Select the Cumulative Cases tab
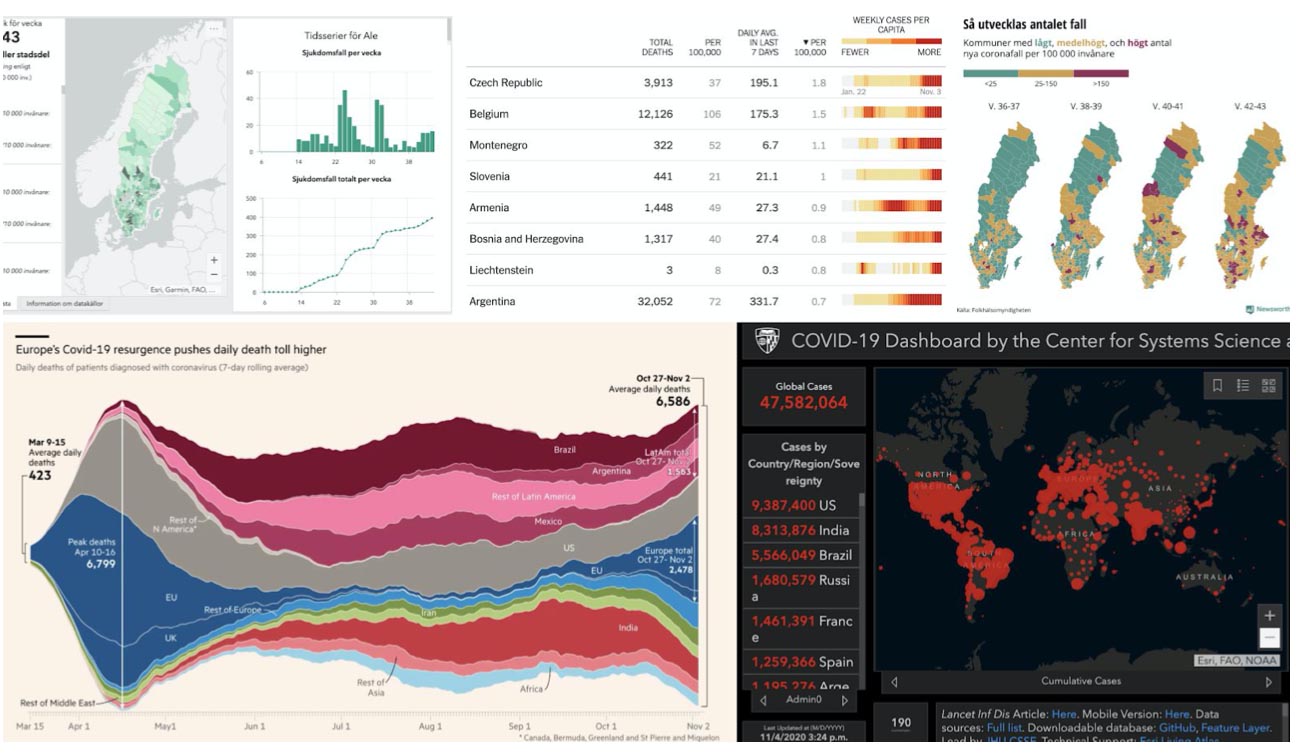This screenshot has width=1296, height=754. click(x=1081, y=681)
